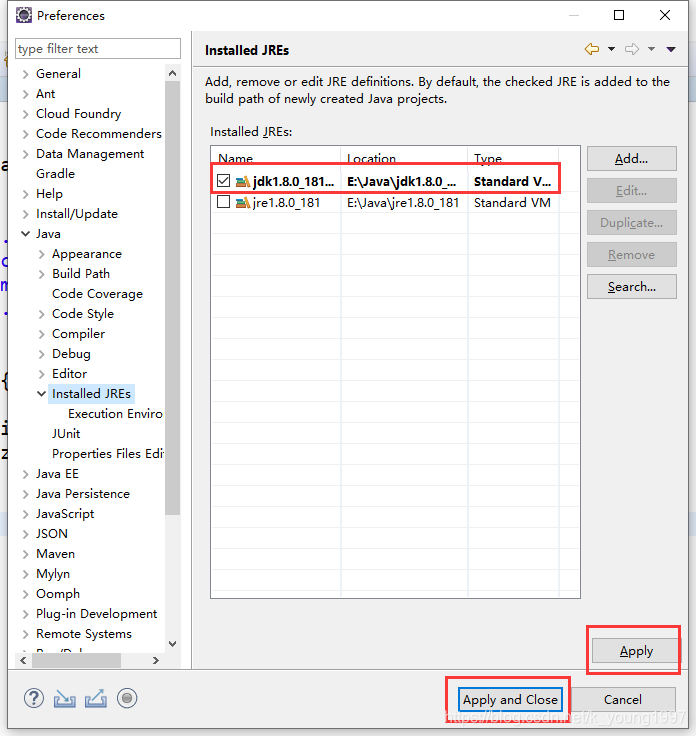This screenshot has width=696, height=736.
Task: Click the Cancel button
Action: tap(623, 699)
